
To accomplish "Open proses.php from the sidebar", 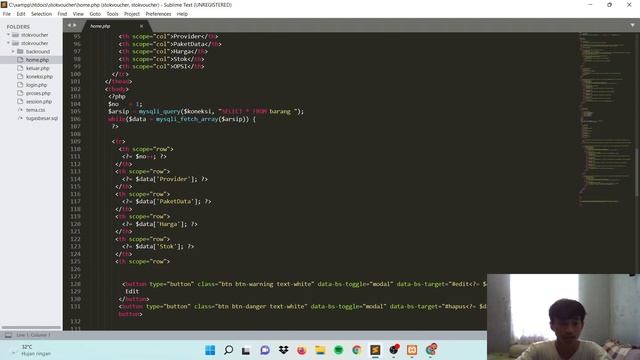I will [38, 93].
